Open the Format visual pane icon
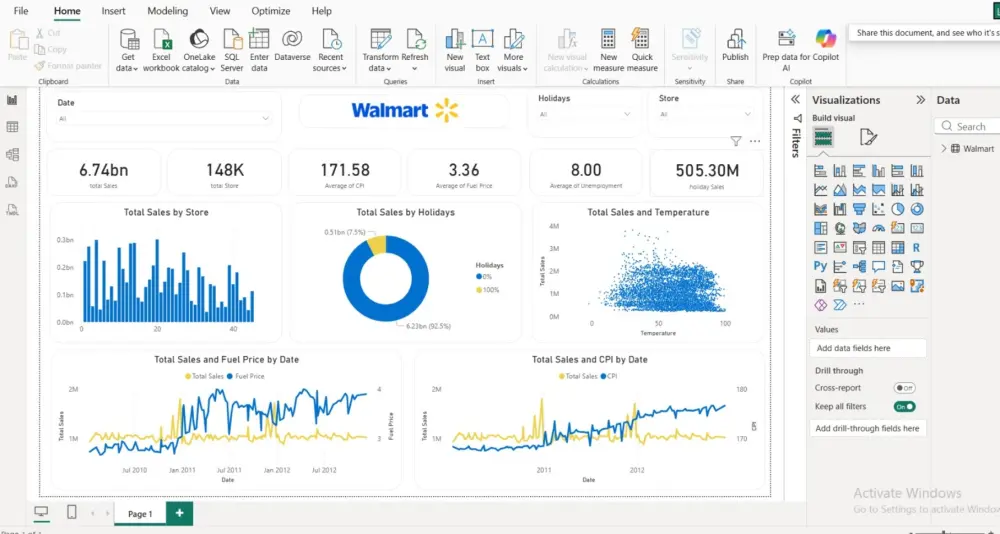The width and height of the screenshot is (1000, 534). click(868, 137)
